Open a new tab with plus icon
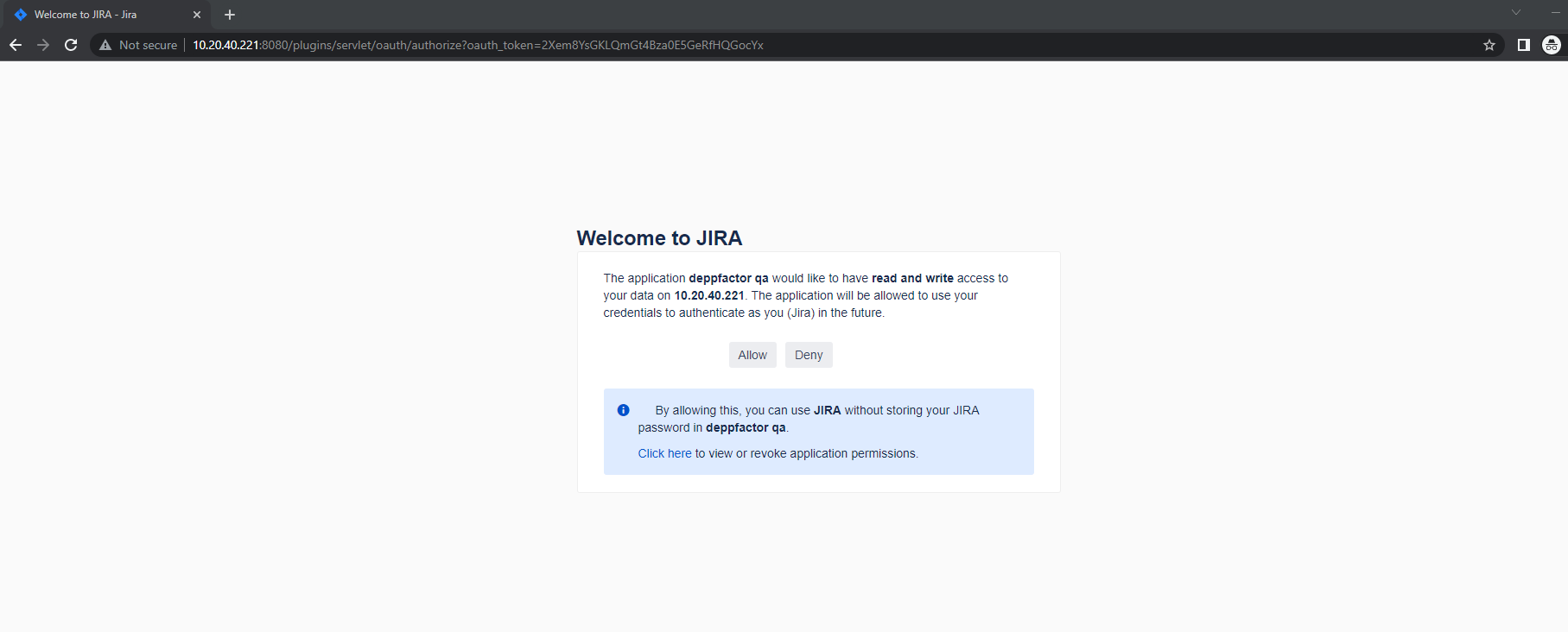1568x632 pixels. [230, 15]
